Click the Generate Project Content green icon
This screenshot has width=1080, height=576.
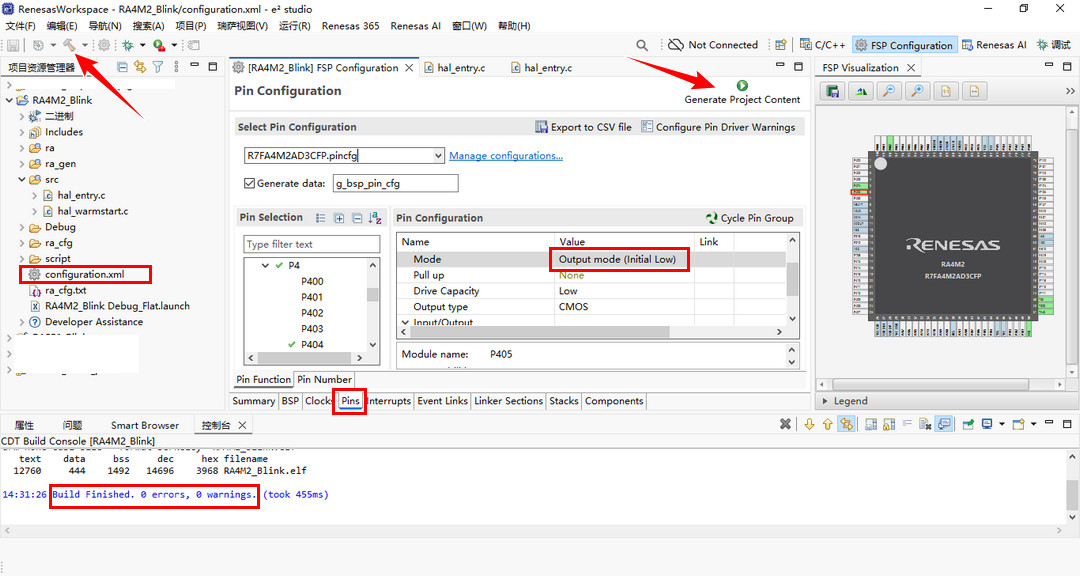742,85
